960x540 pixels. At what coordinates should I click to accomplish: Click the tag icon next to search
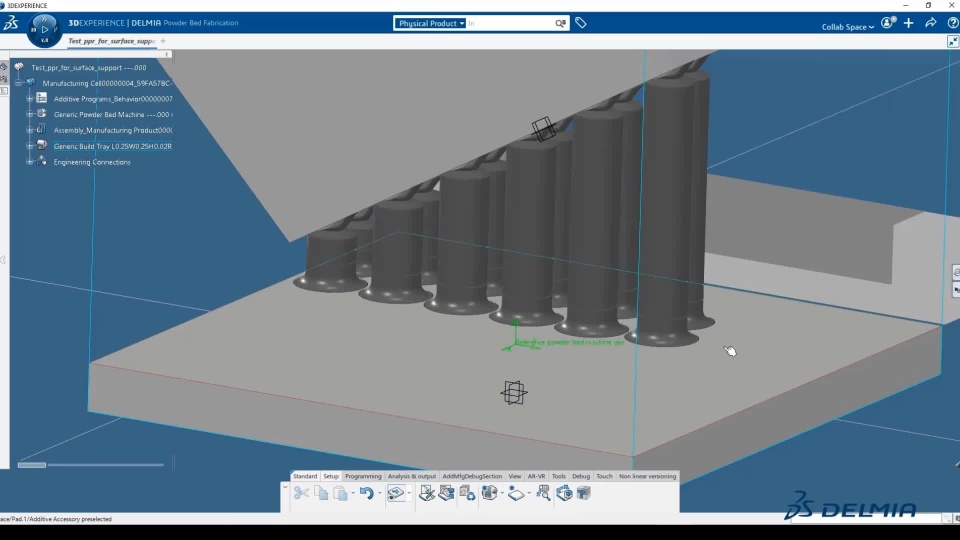(580, 23)
